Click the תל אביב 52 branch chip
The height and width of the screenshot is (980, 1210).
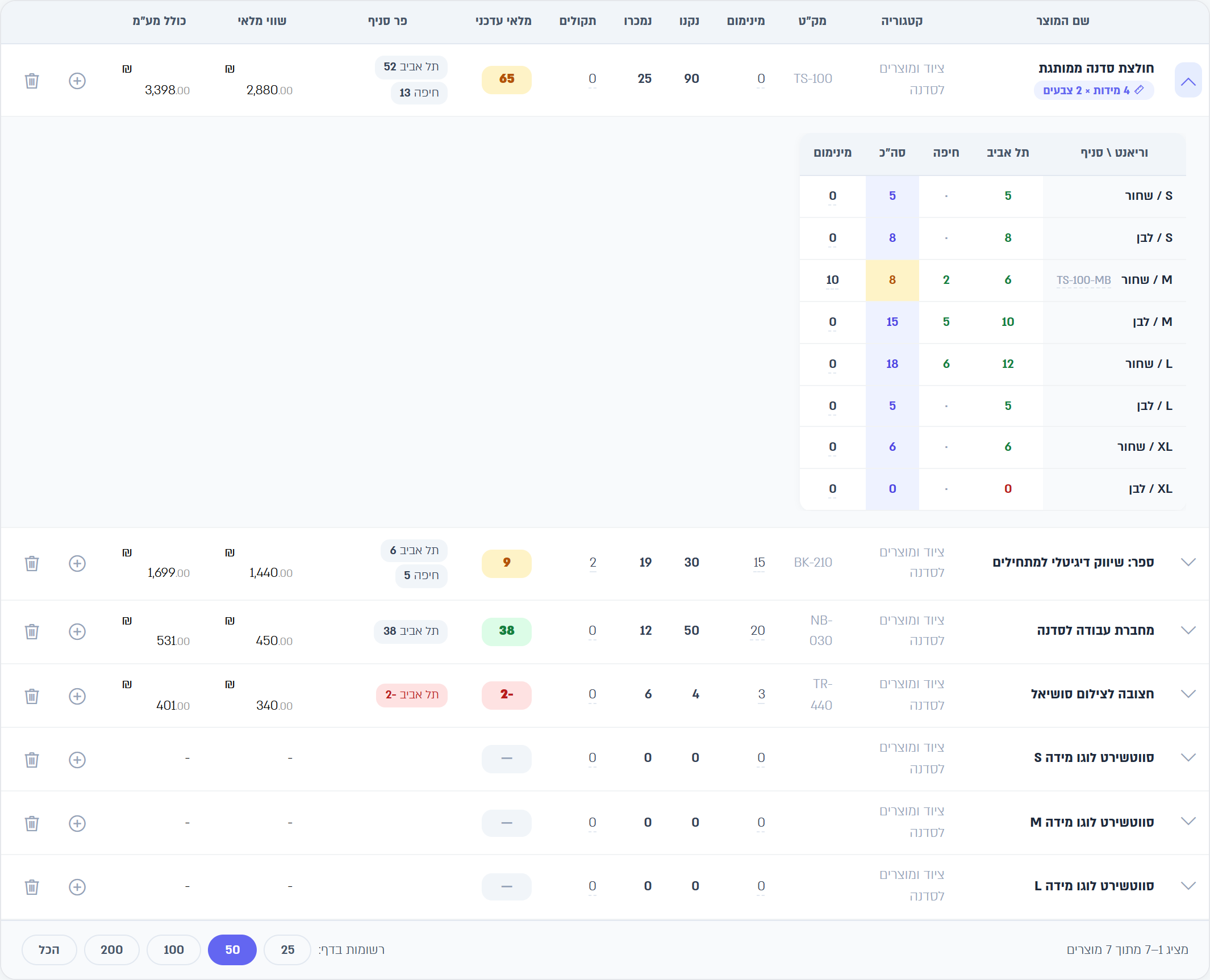pyautogui.click(x=411, y=67)
